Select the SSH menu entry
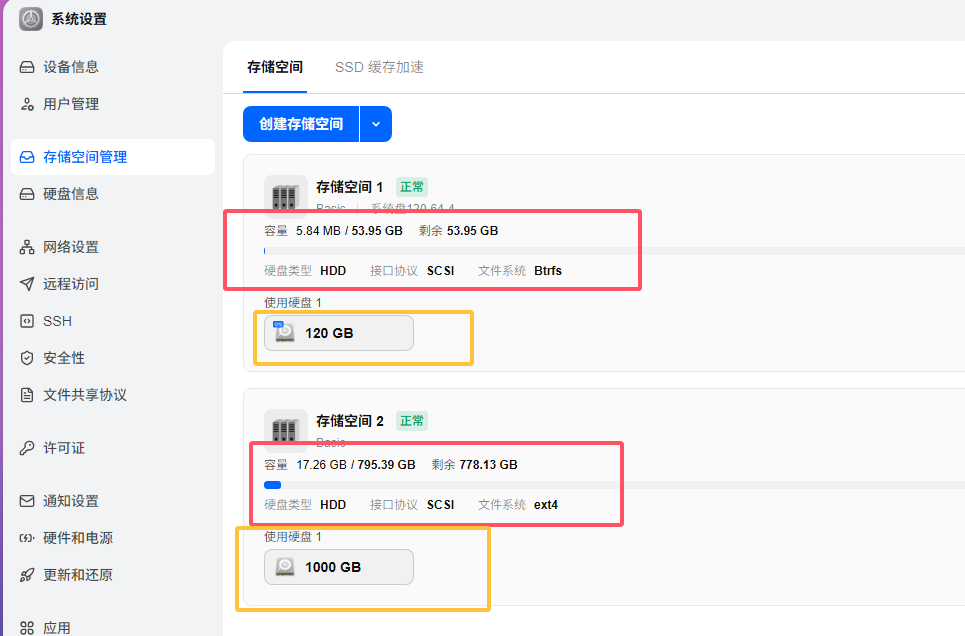Viewport: 965px width, 636px height. coord(113,321)
